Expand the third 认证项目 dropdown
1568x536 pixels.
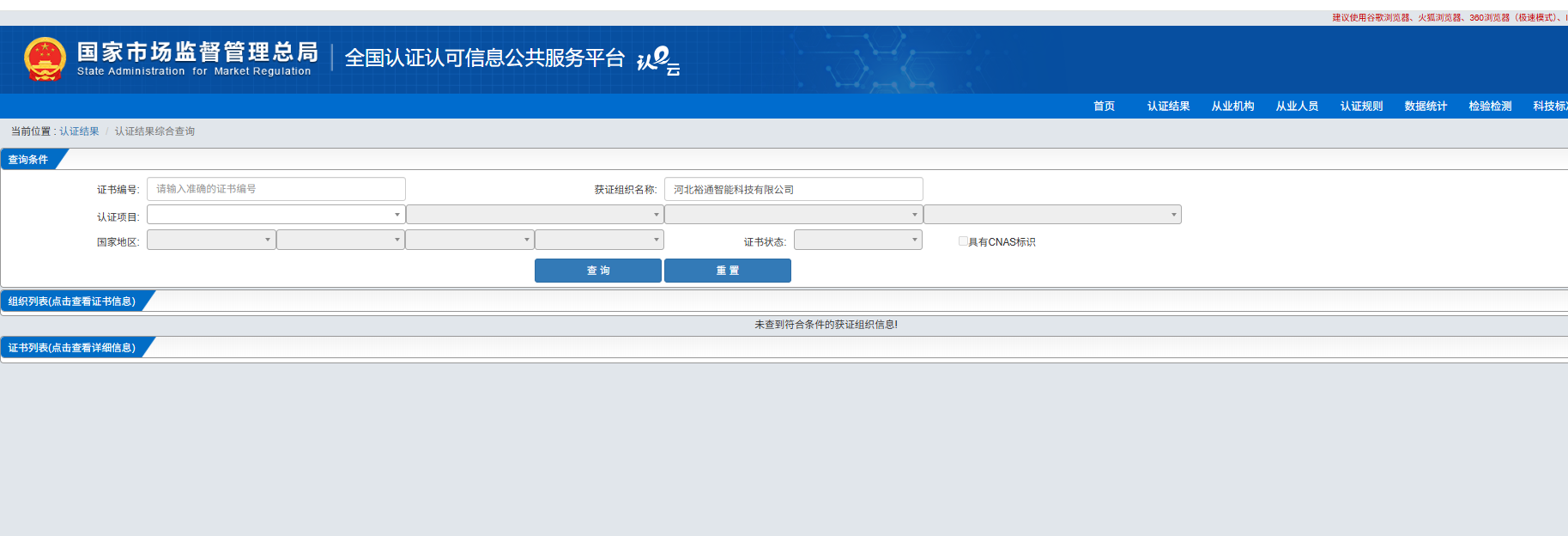pos(794,215)
